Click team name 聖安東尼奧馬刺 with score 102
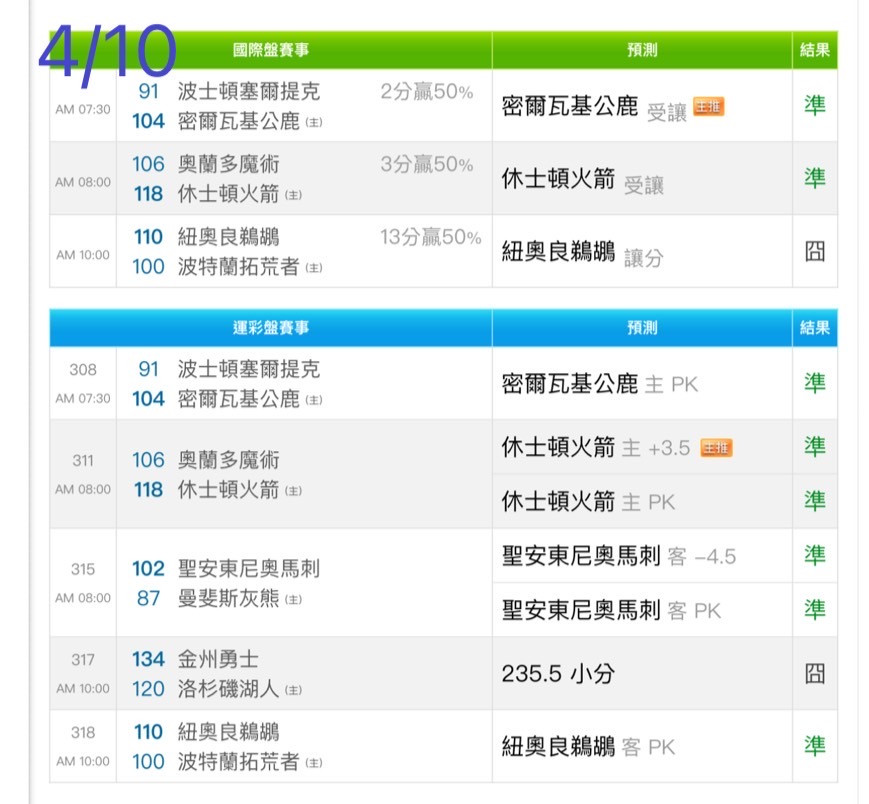This screenshot has height=804, width=869. [x=249, y=569]
